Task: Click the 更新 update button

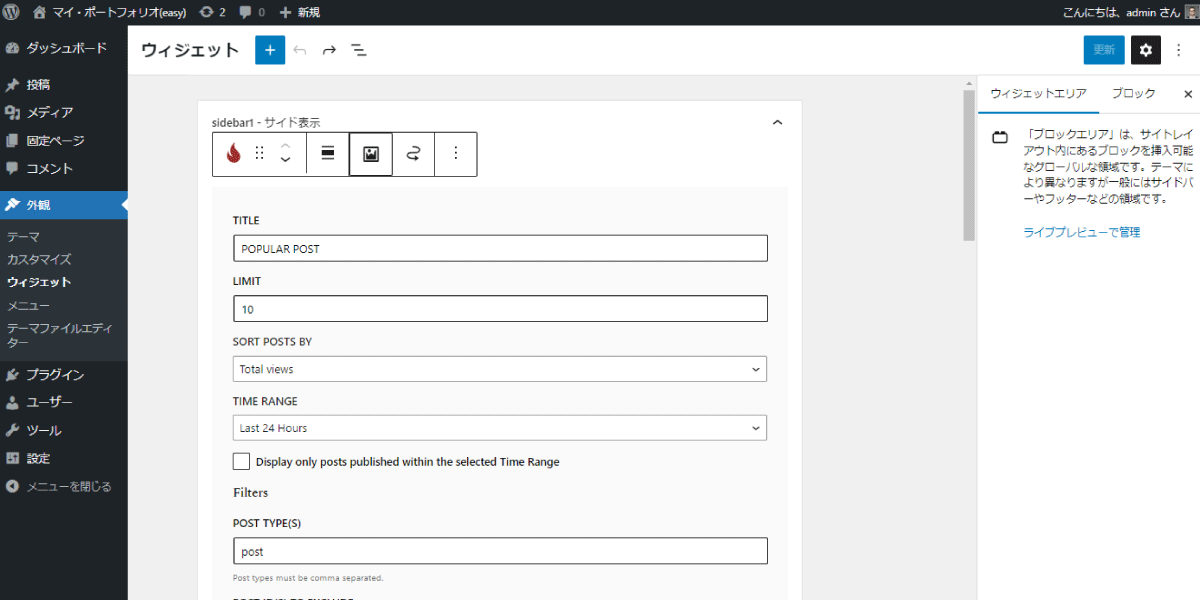Action: coord(1104,50)
